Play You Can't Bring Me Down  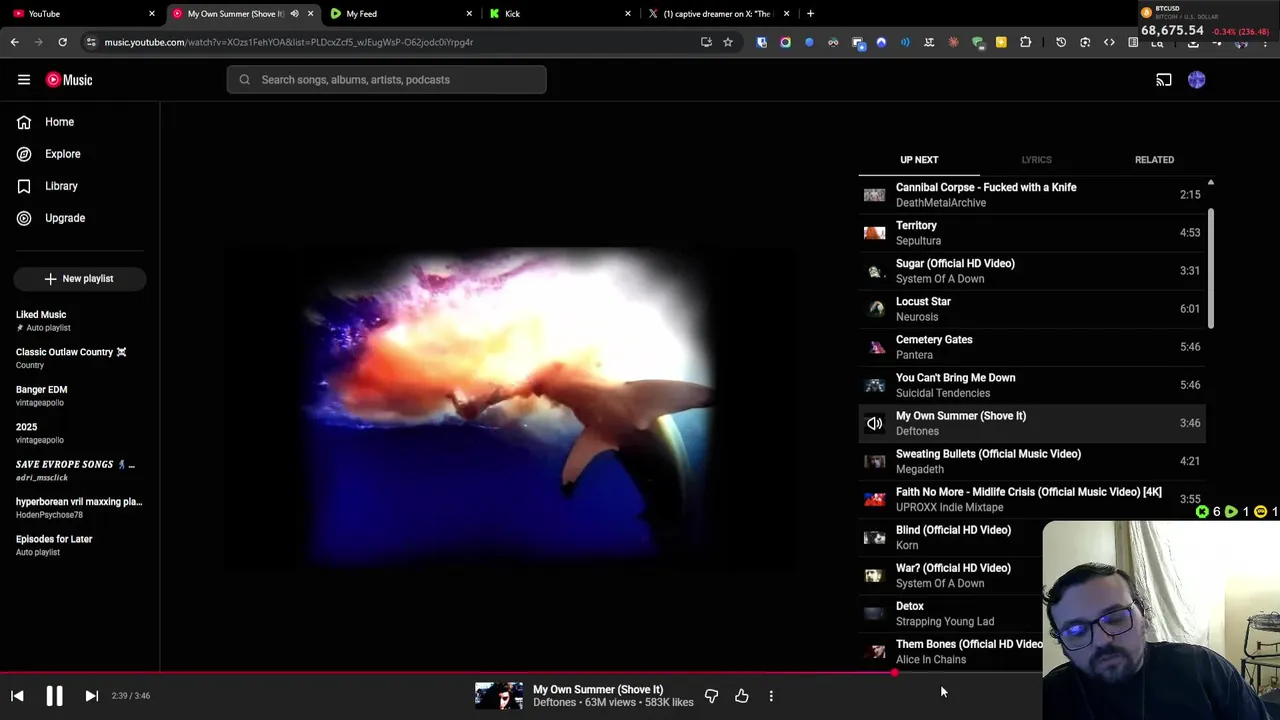[x=1032, y=385]
